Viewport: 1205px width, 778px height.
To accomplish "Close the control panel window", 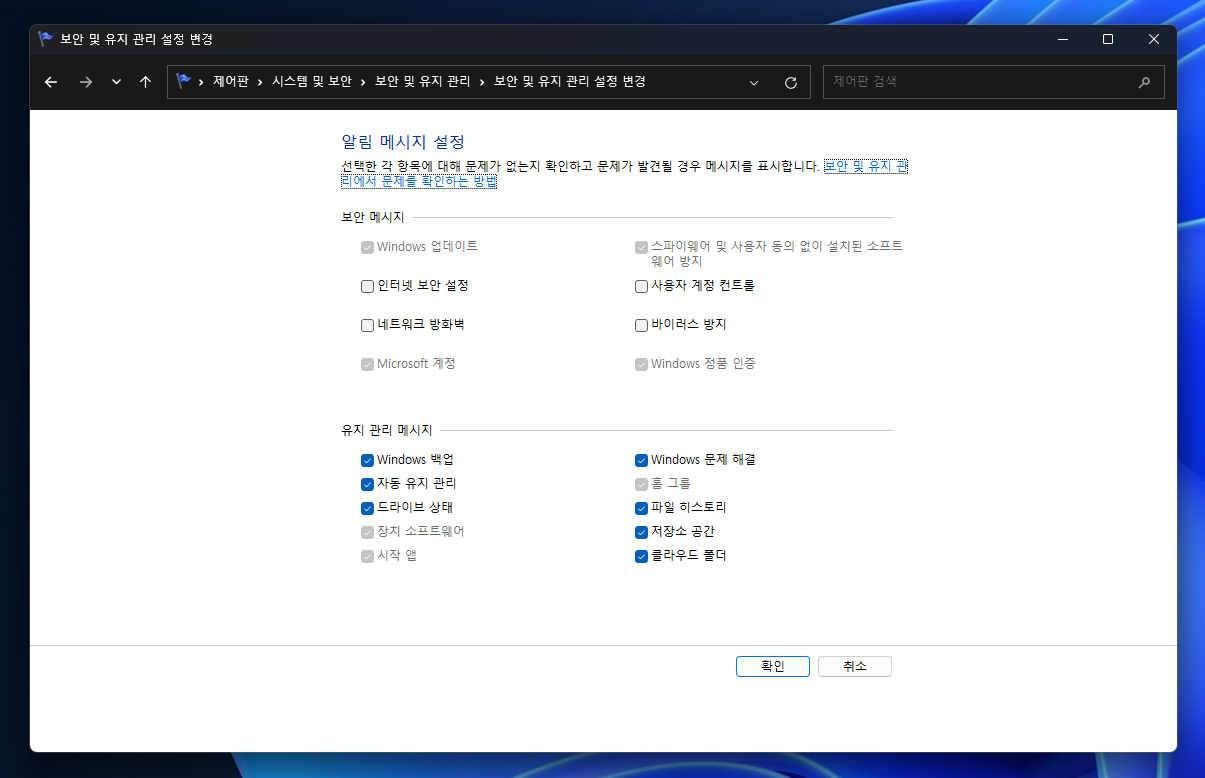I will click(x=1154, y=39).
